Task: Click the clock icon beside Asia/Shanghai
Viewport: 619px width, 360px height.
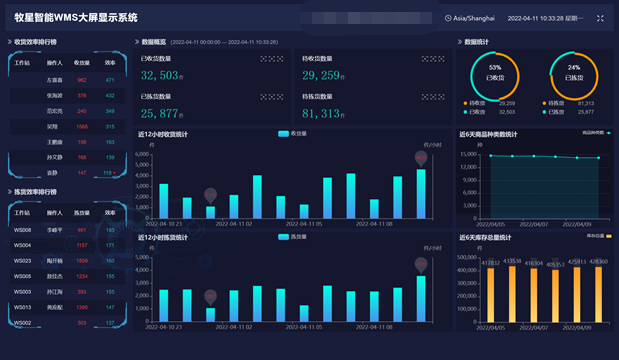Action: click(x=448, y=18)
